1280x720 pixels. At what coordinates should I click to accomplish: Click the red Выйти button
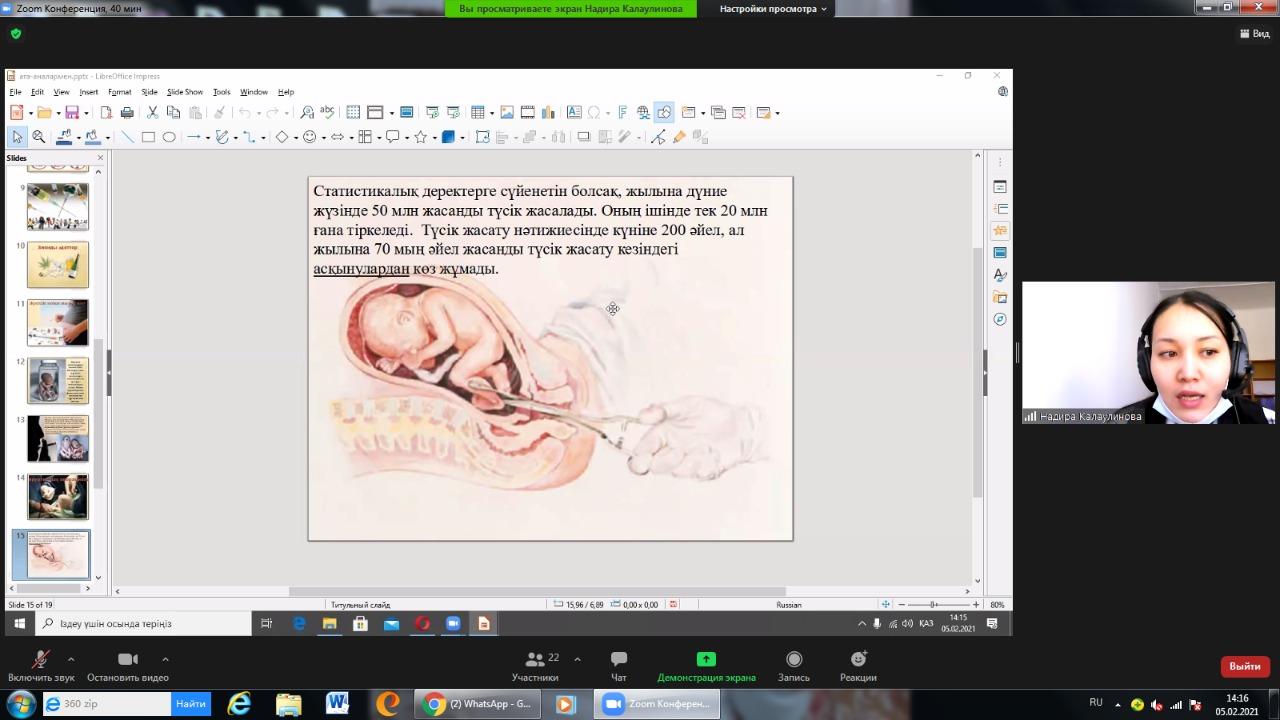coord(1245,666)
